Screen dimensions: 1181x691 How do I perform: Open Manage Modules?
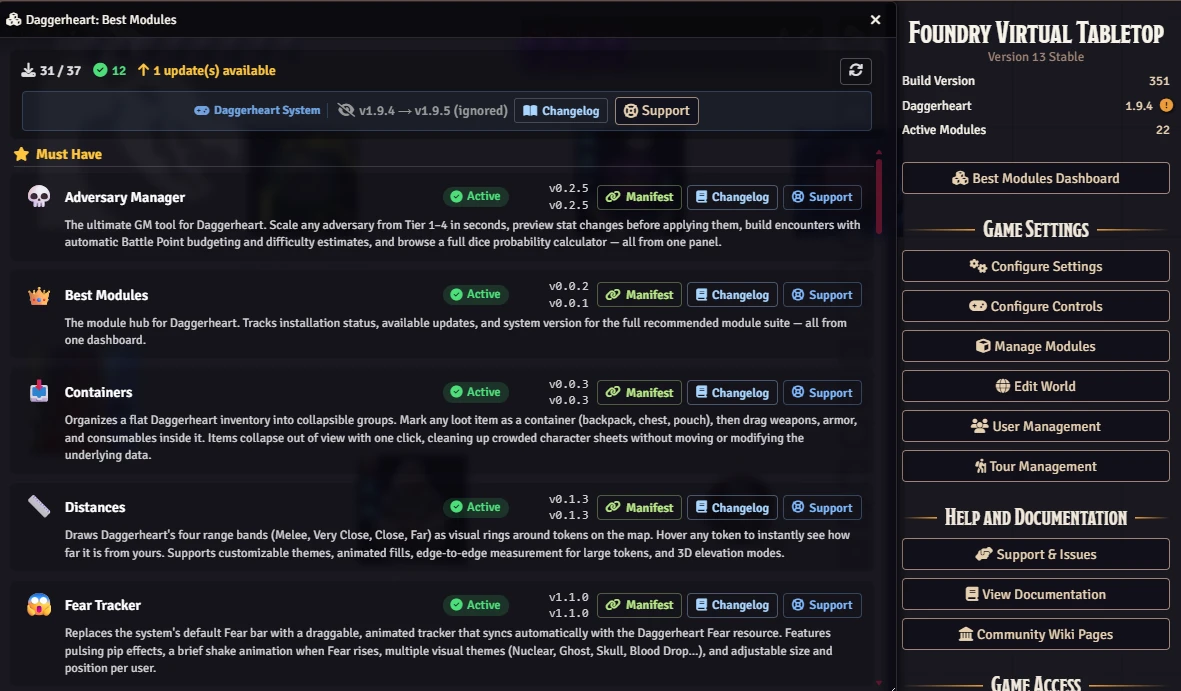tap(1036, 346)
